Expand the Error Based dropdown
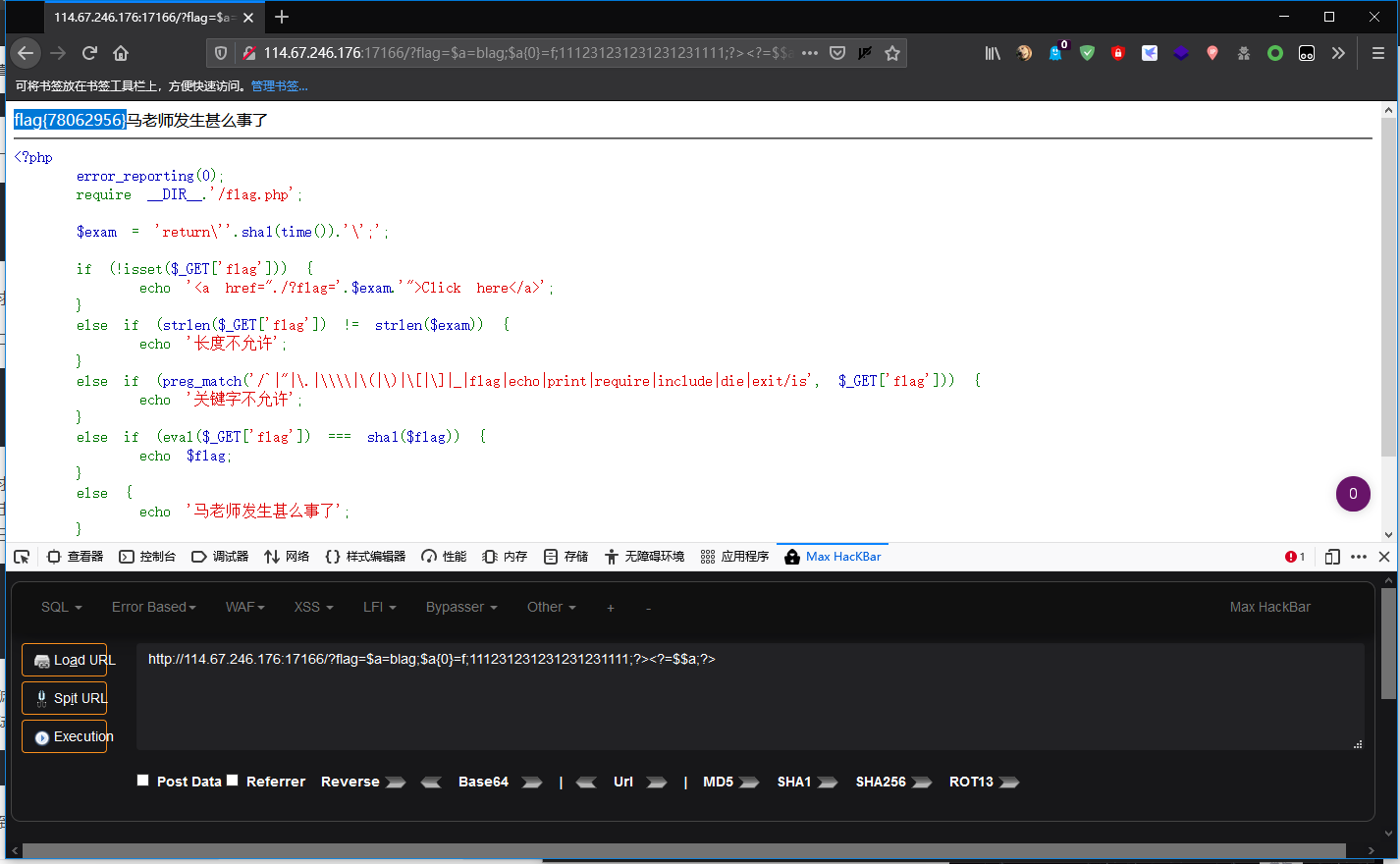The width and height of the screenshot is (1400, 864). [x=153, y=607]
